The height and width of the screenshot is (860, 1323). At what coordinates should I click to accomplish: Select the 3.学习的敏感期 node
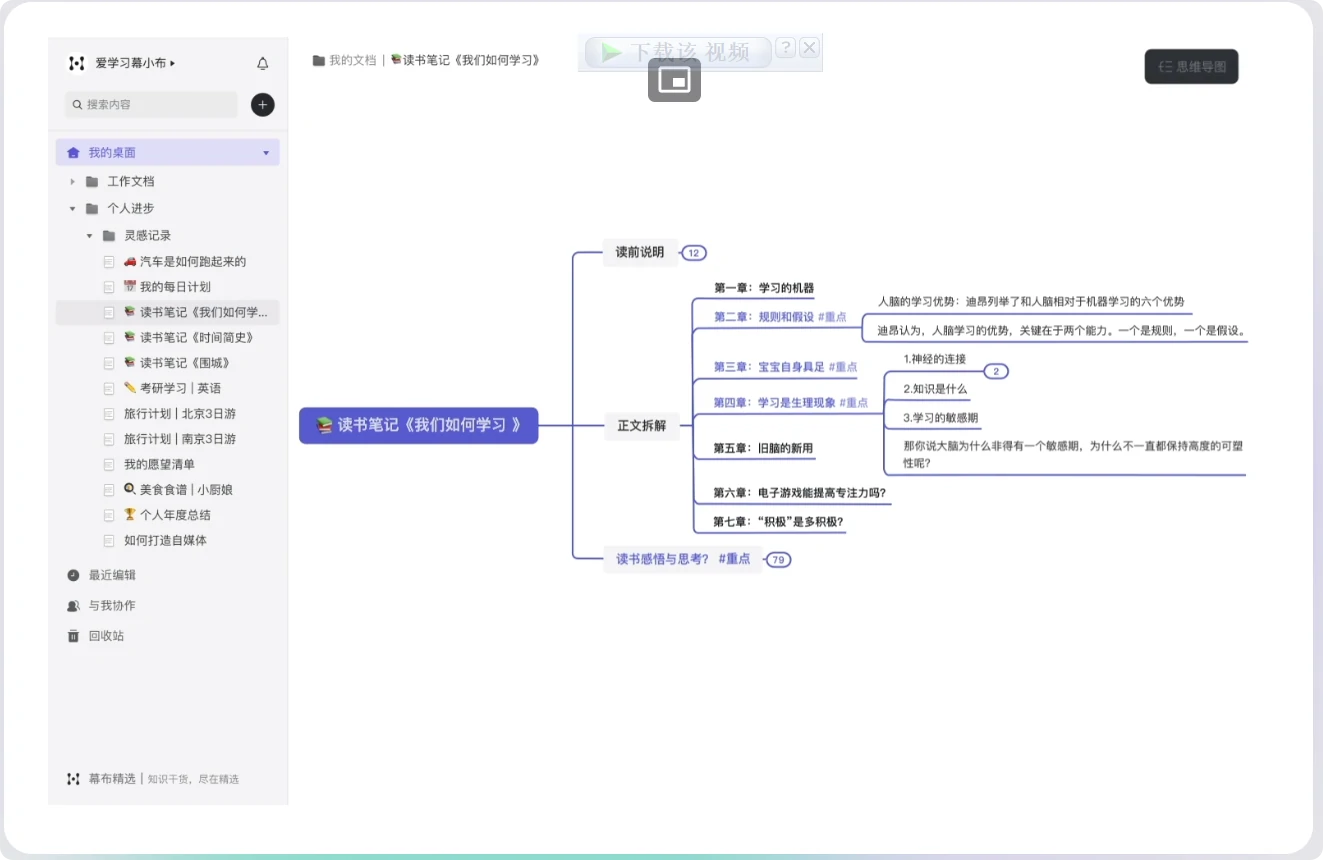click(x=940, y=418)
